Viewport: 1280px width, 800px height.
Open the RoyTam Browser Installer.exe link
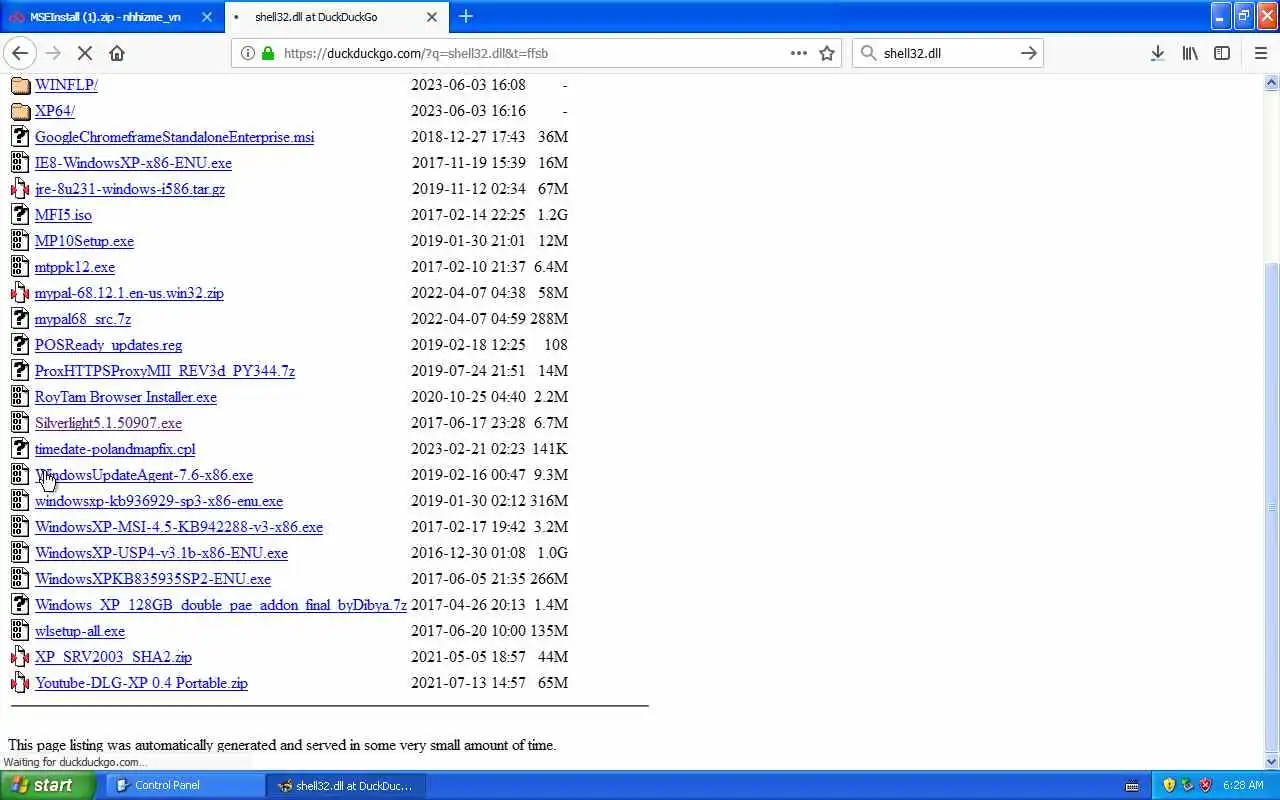(x=126, y=397)
